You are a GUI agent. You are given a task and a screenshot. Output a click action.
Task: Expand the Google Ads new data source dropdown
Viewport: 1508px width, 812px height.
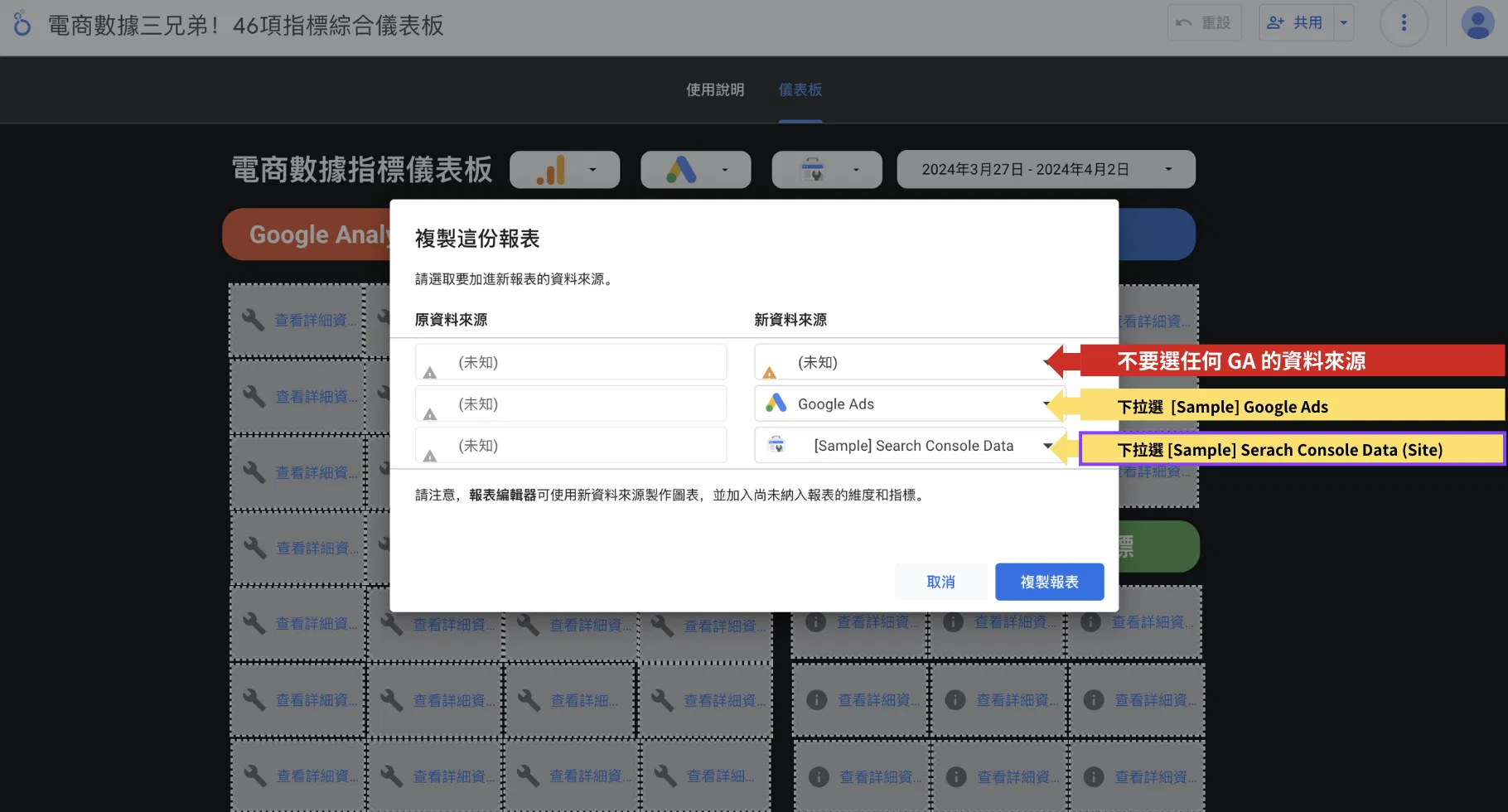(910, 404)
